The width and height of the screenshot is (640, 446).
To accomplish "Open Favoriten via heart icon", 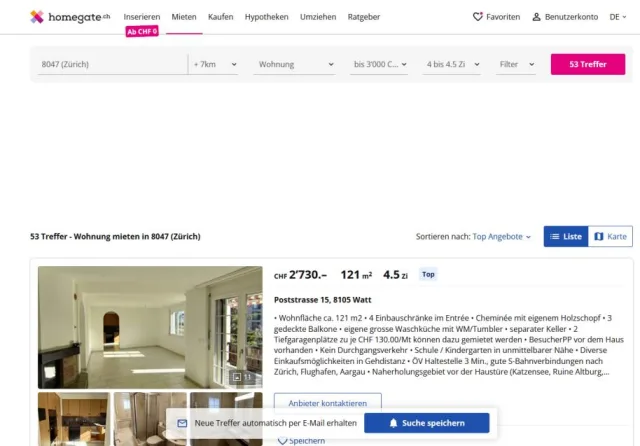I will [478, 17].
